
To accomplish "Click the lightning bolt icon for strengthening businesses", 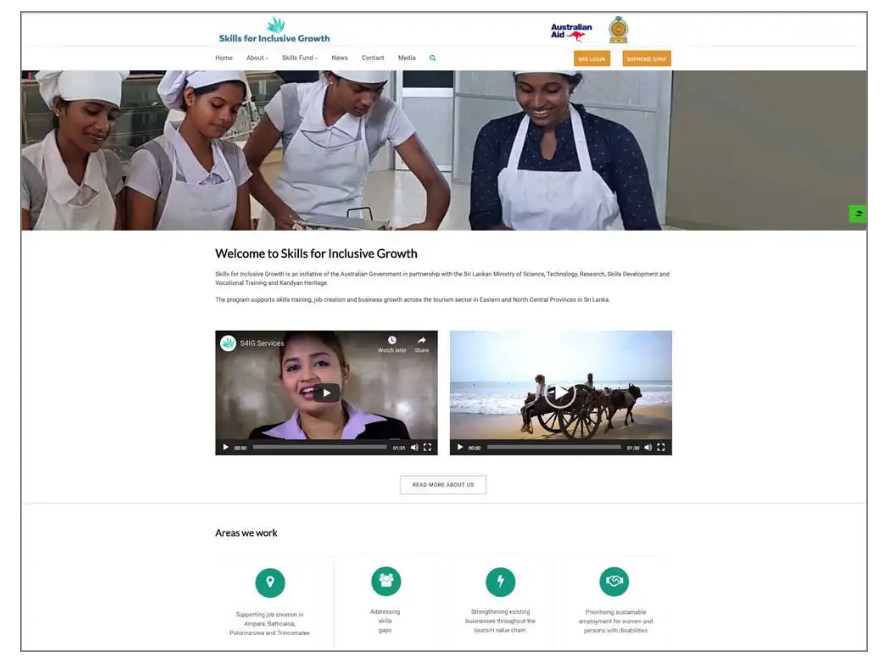I will pos(501,581).
